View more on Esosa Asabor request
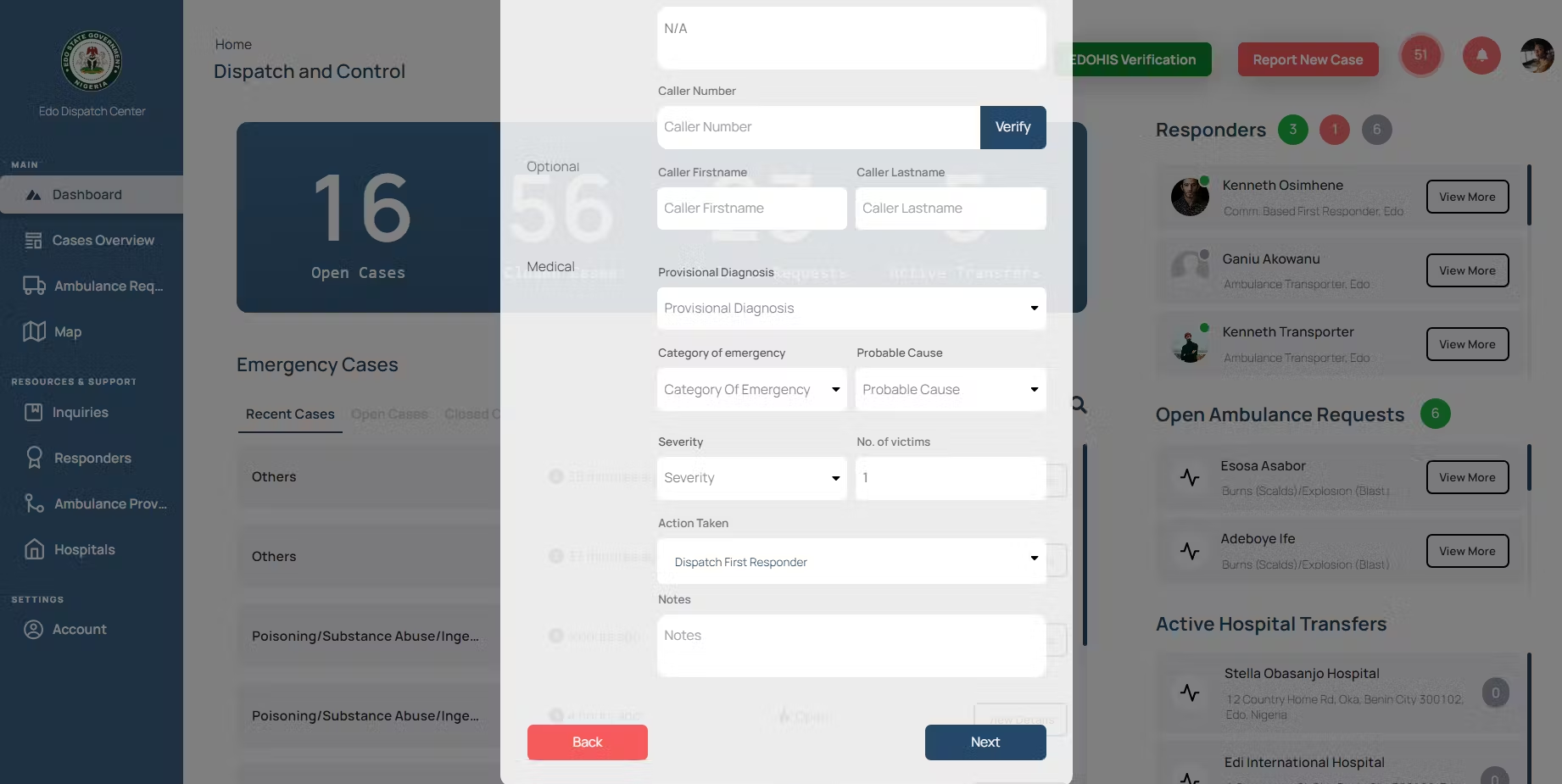The width and height of the screenshot is (1562, 784). (1468, 477)
